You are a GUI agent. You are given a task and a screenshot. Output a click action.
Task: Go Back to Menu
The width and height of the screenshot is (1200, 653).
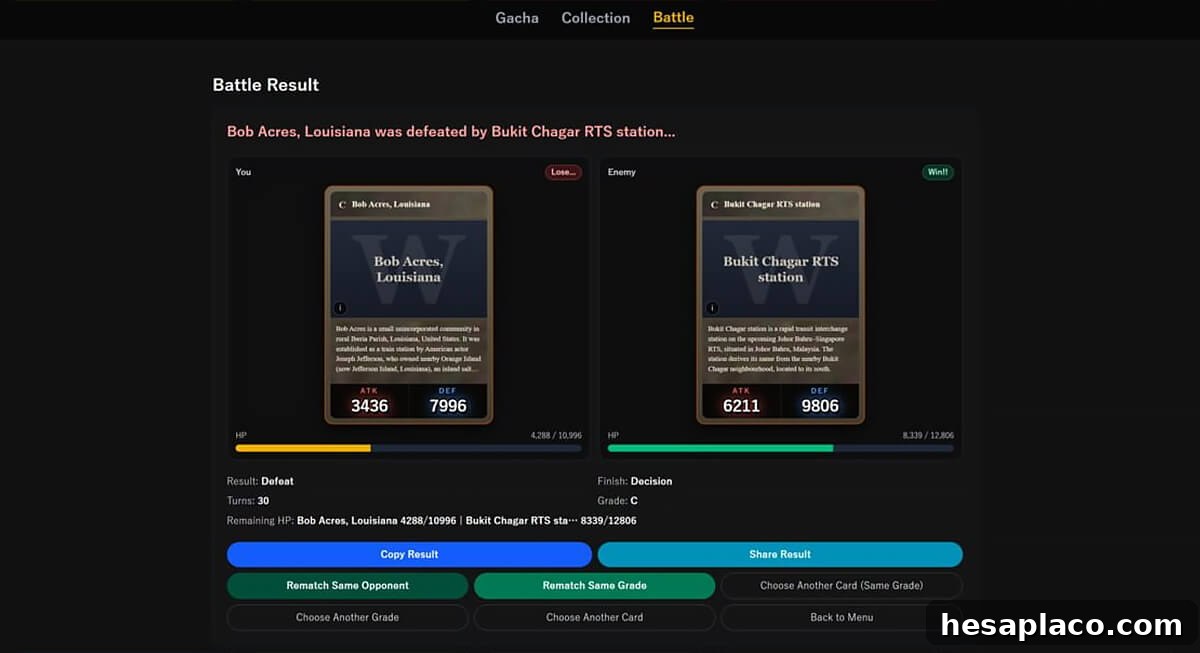coord(841,617)
